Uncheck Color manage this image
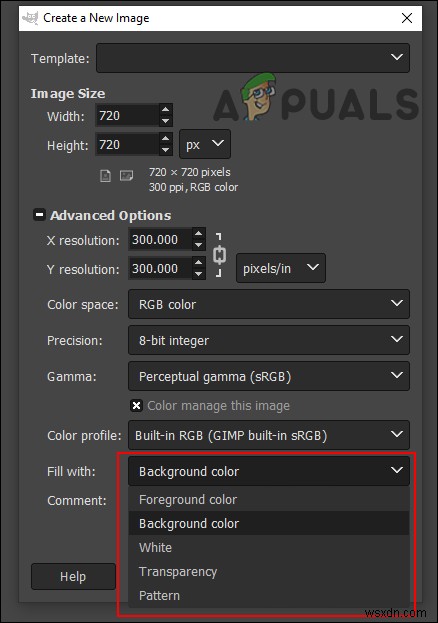The height and width of the screenshot is (623, 438). pyautogui.click(x=136, y=406)
